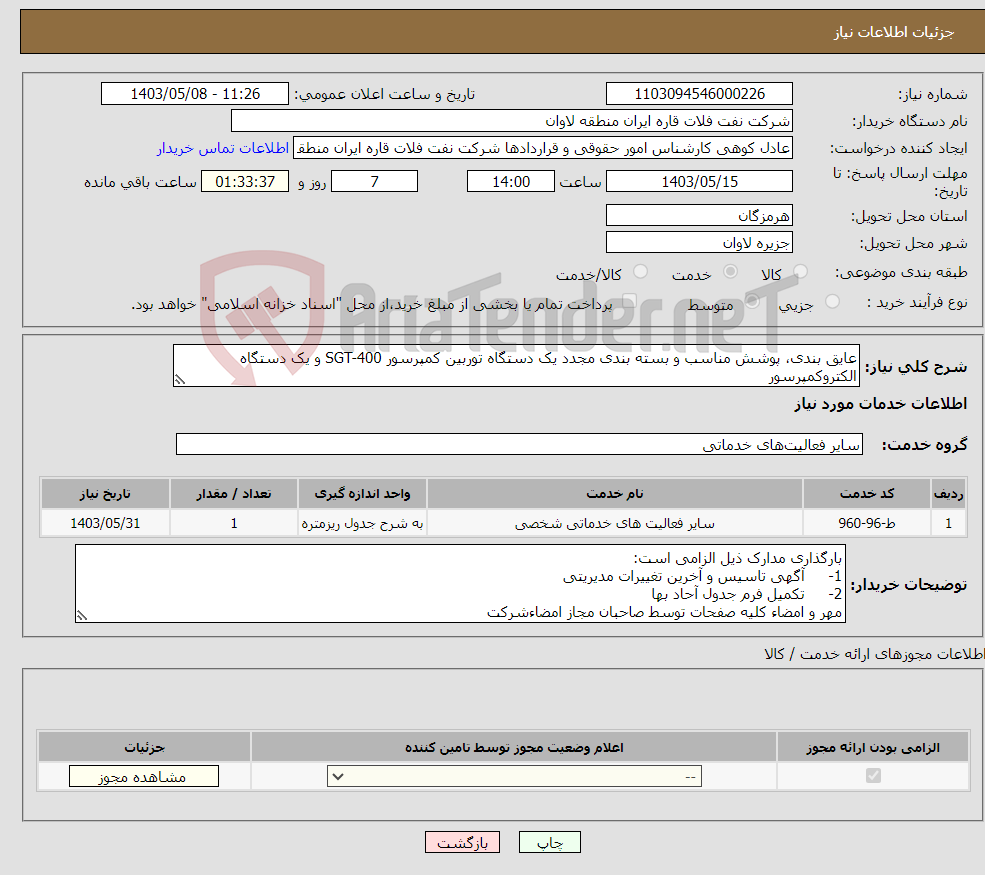Image resolution: width=985 pixels, height=875 pixels.
Task: Click the بازگشت back button
Action: point(462,842)
